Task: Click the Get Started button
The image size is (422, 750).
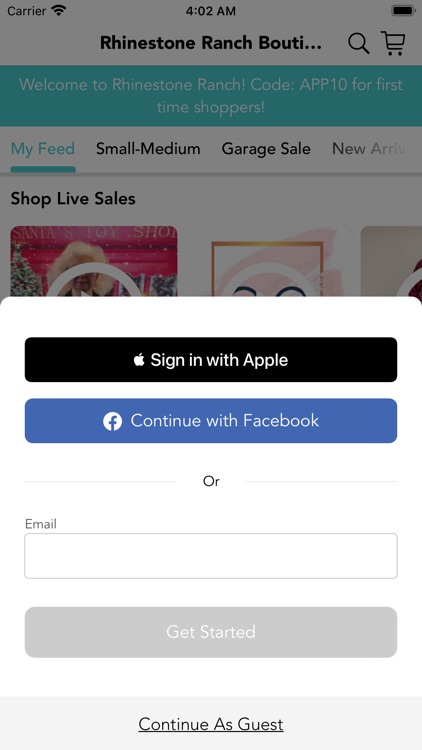Action: (x=211, y=632)
